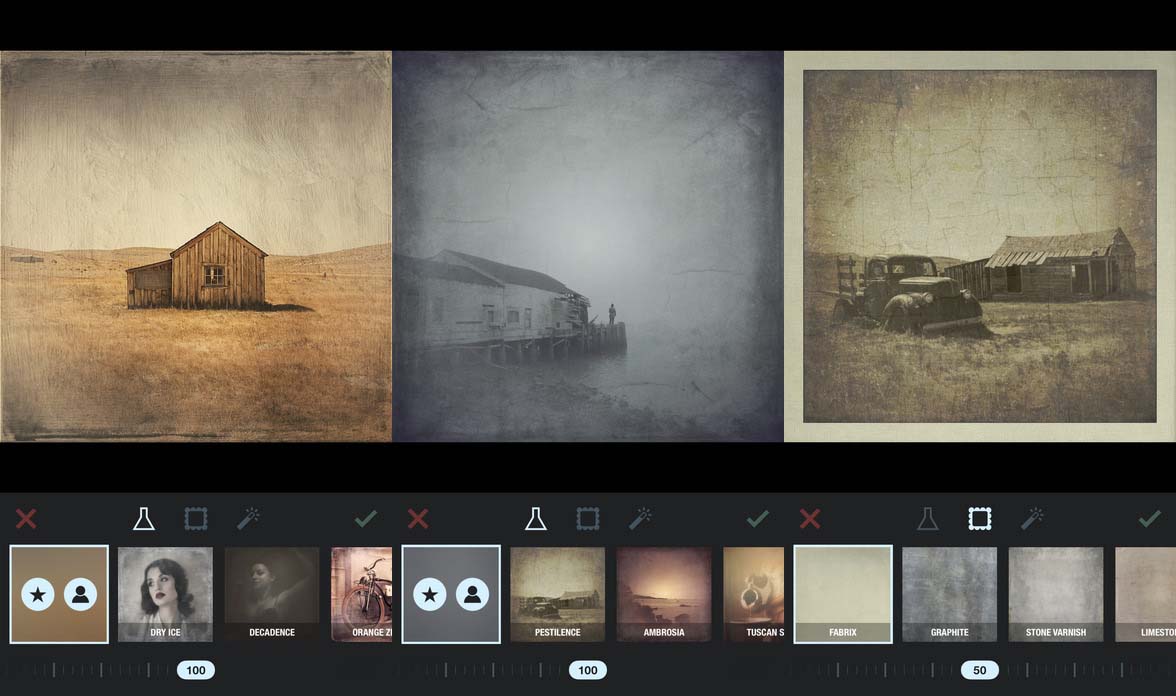1176x696 pixels.
Task: Toggle the star favorites button in left panel
Action: pyautogui.click(x=38, y=595)
